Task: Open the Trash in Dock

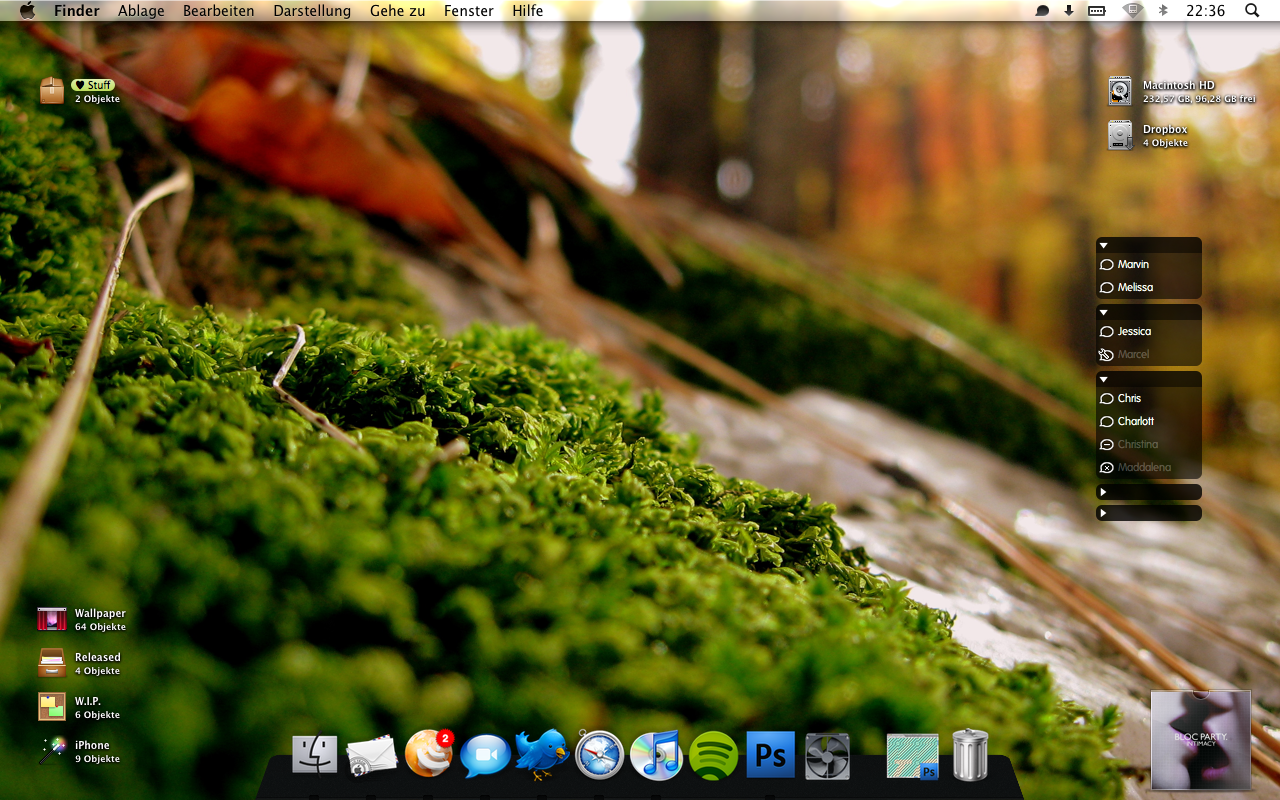Action: click(970, 755)
